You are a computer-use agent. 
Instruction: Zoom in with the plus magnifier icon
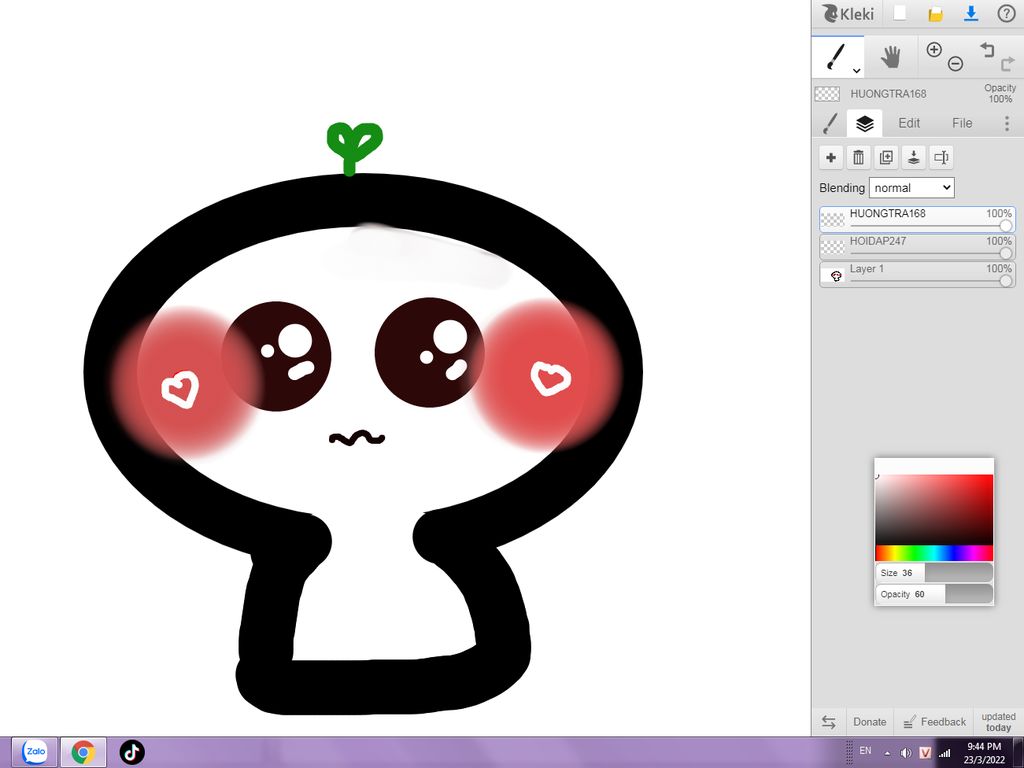coord(934,50)
